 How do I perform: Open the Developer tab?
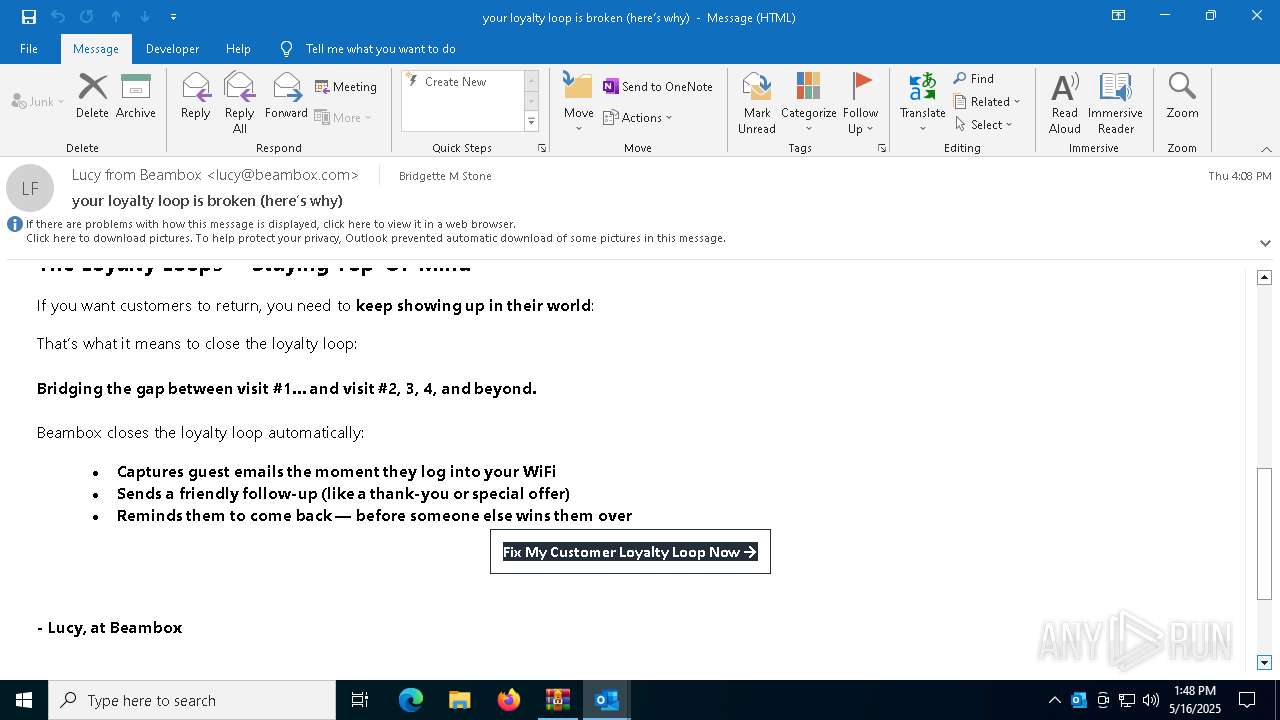click(x=172, y=48)
